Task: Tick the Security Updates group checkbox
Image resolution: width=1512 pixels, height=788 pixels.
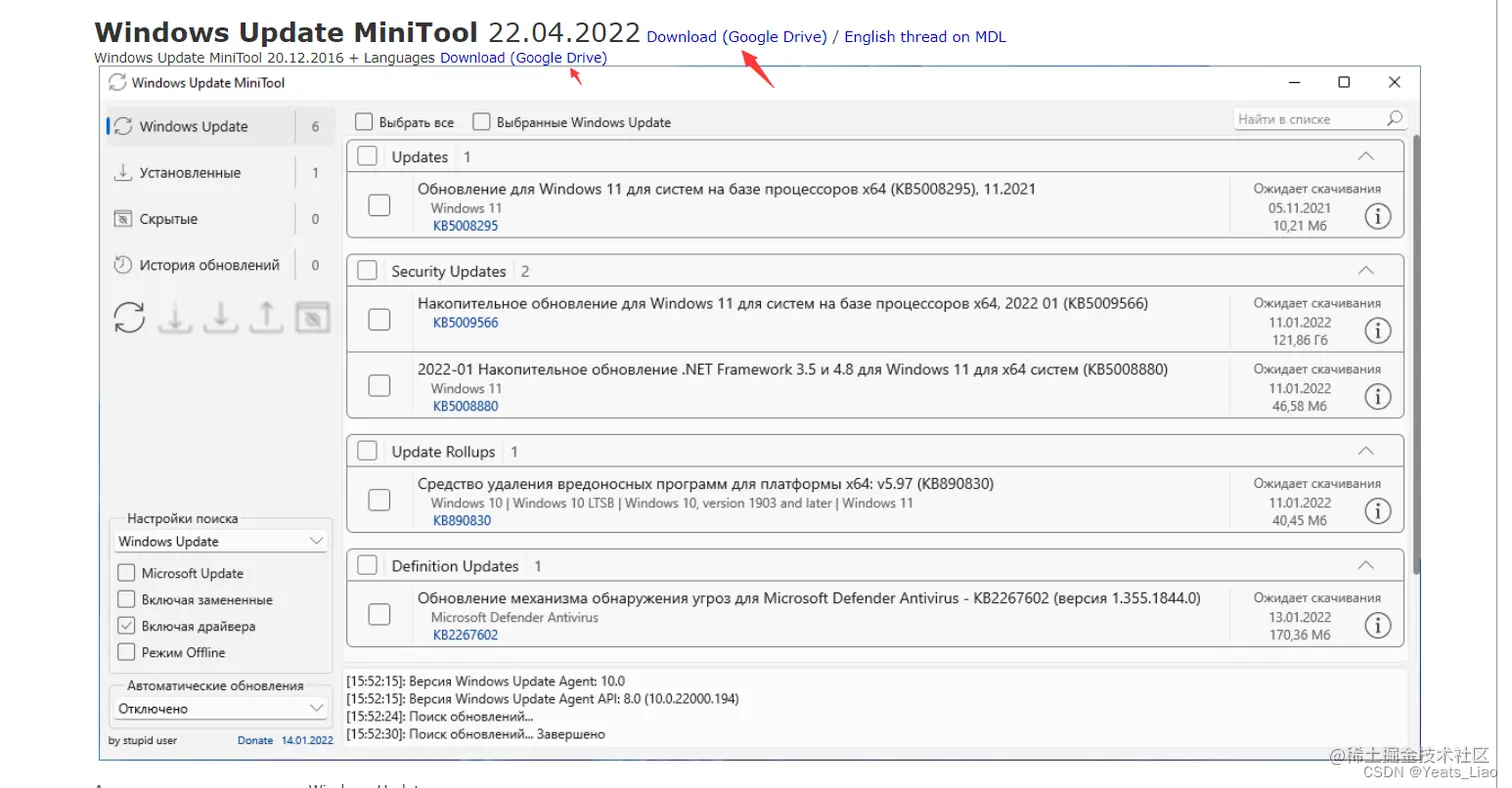Action: pos(367,271)
